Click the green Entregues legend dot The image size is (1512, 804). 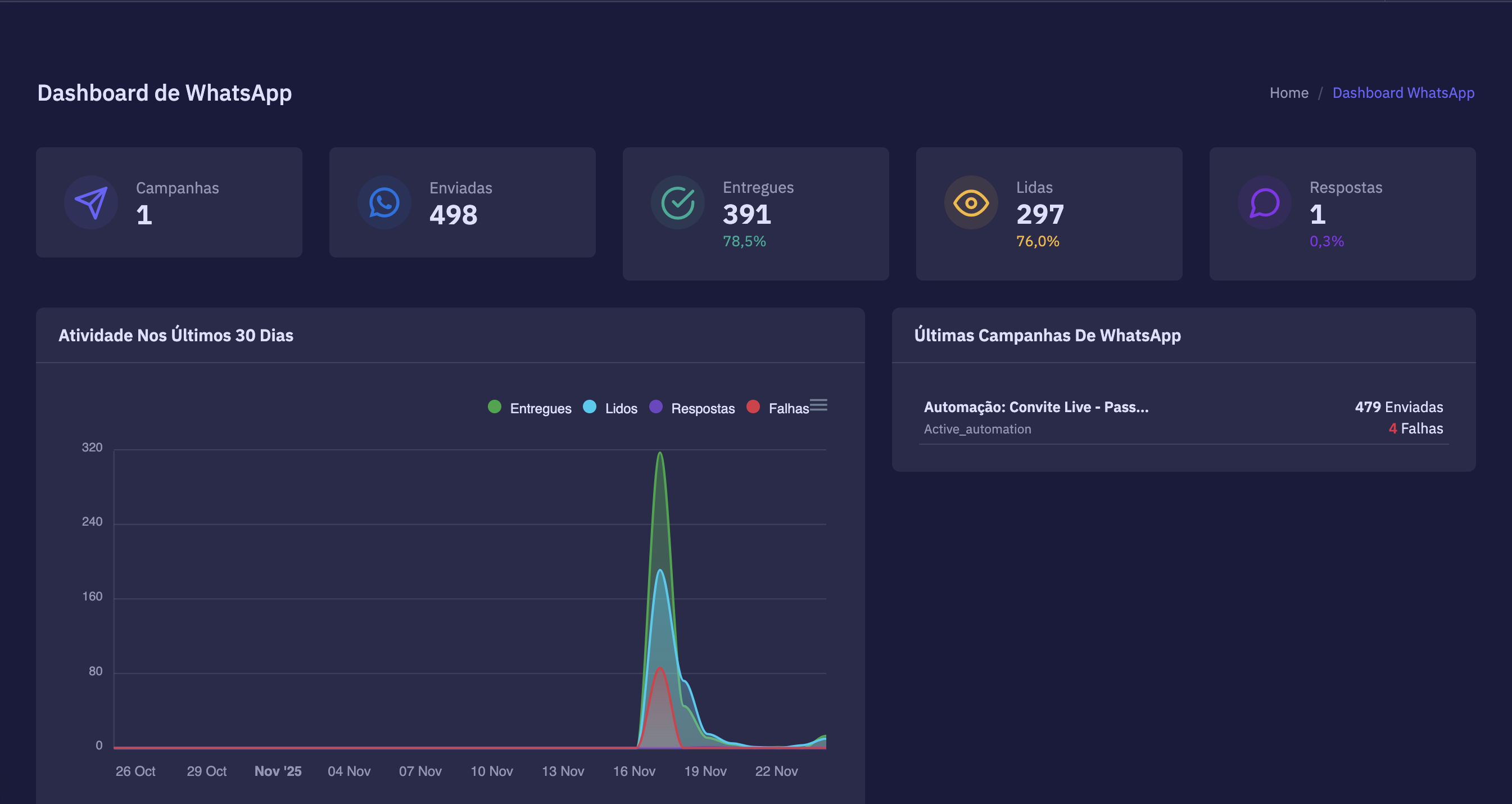494,407
